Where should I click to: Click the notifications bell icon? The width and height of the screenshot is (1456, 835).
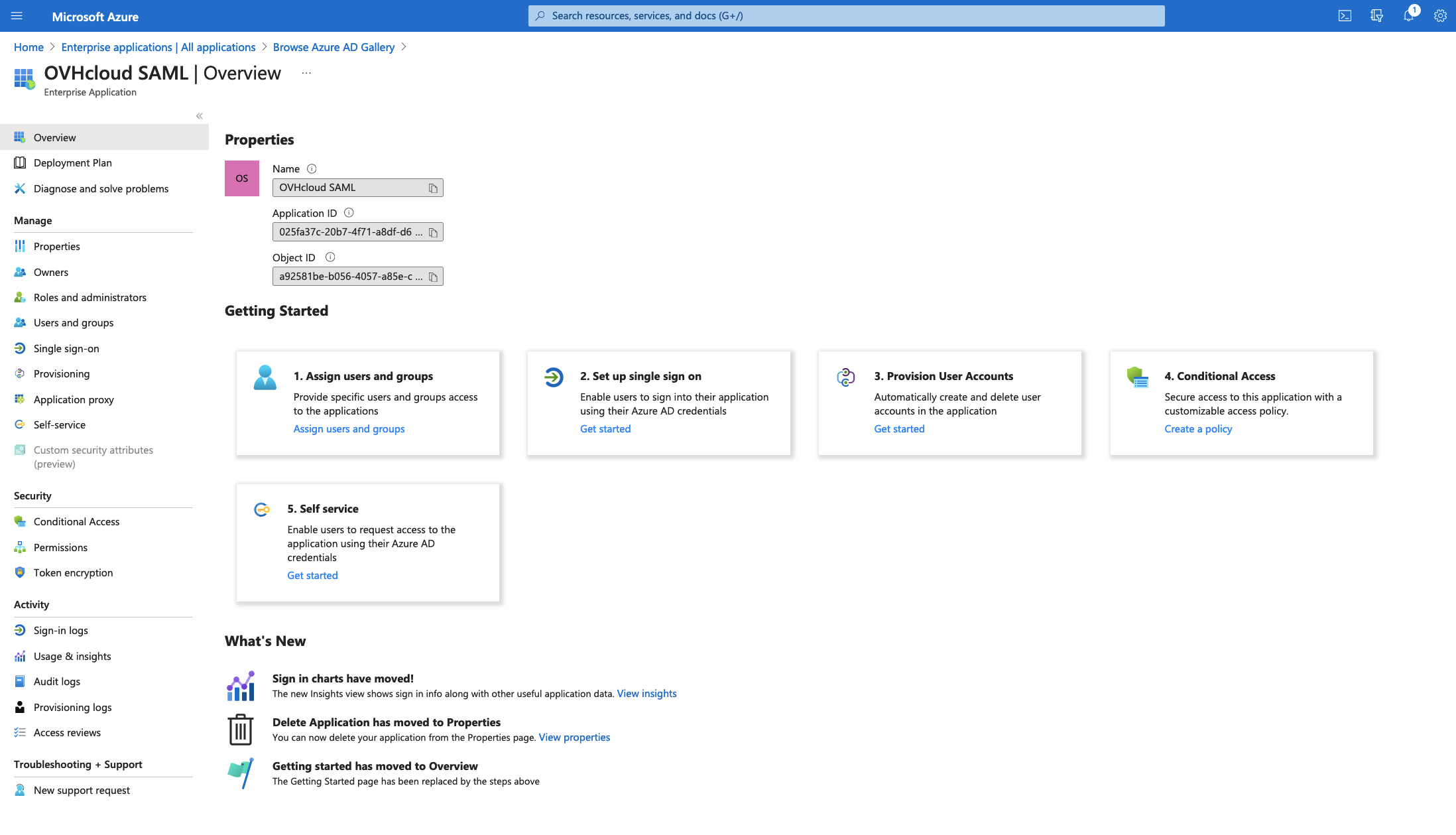coord(1410,16)
